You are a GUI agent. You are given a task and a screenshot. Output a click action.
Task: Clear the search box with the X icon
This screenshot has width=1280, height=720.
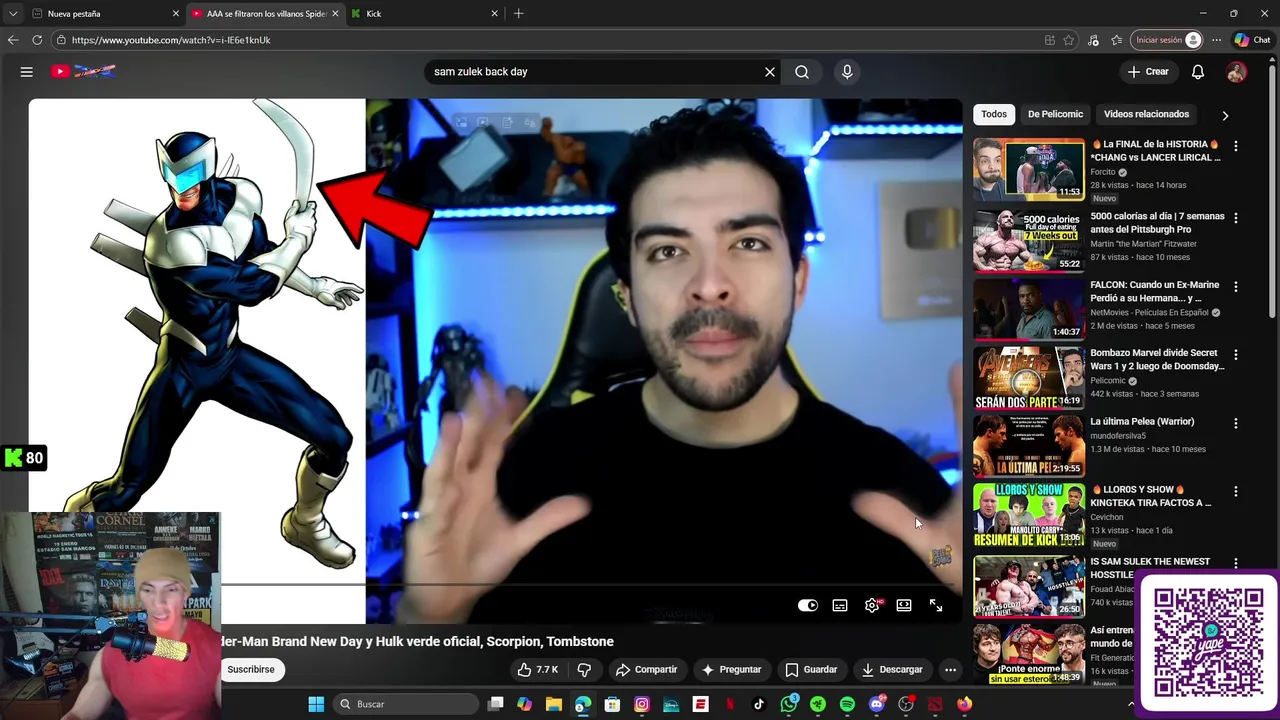(x=770, y=72)
